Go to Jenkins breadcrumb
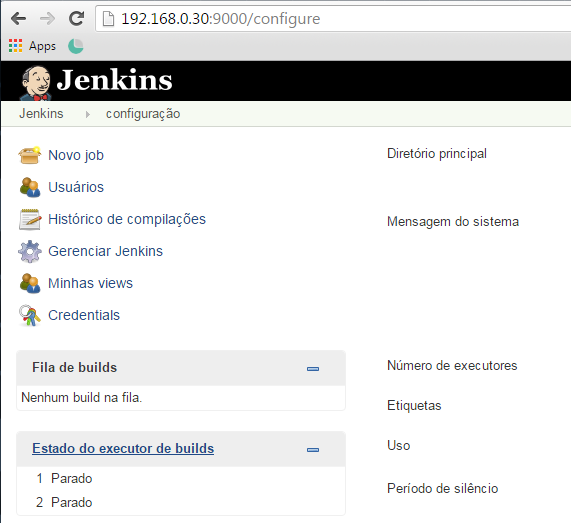 pos(41,114)
